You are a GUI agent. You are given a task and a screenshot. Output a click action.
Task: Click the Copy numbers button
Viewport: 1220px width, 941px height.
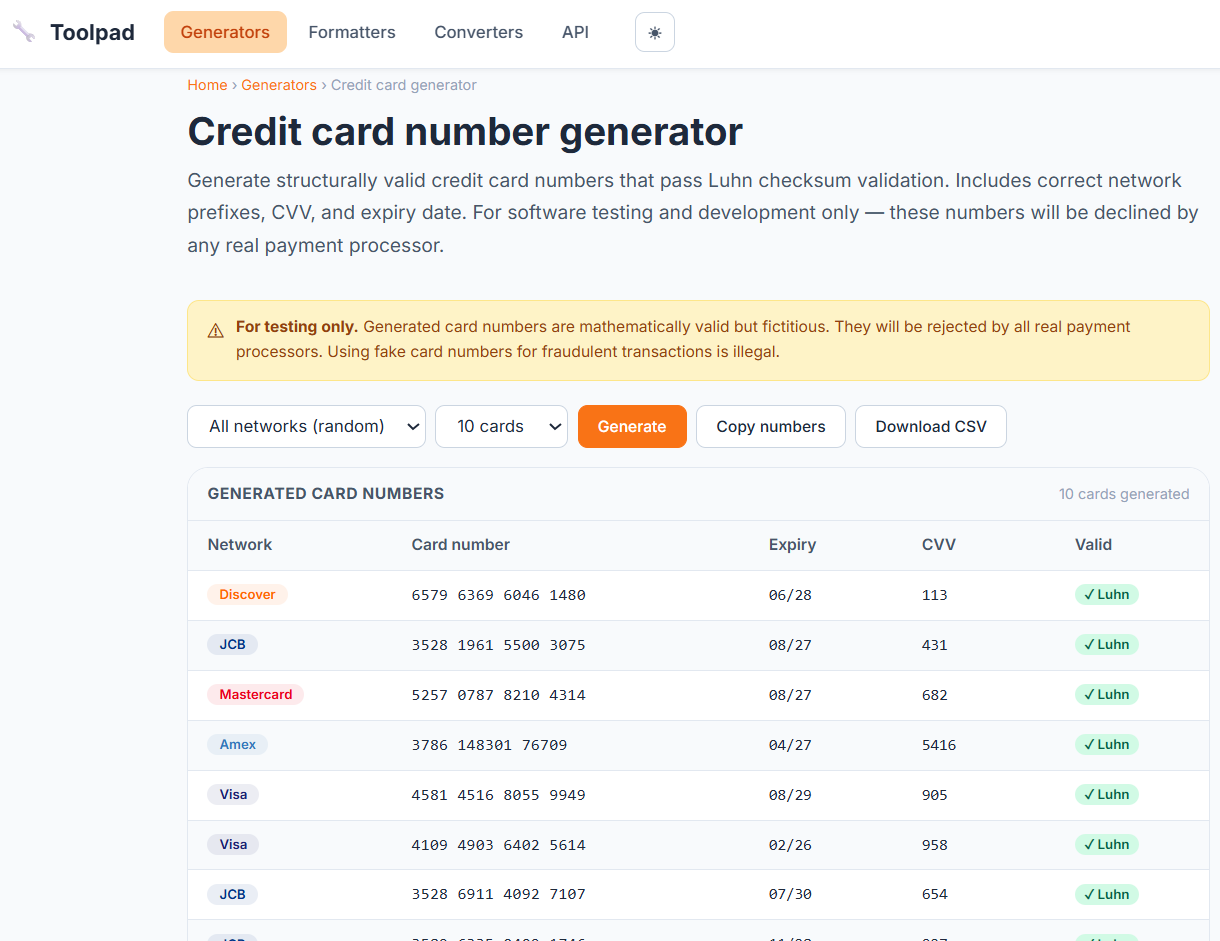point(770,427)
